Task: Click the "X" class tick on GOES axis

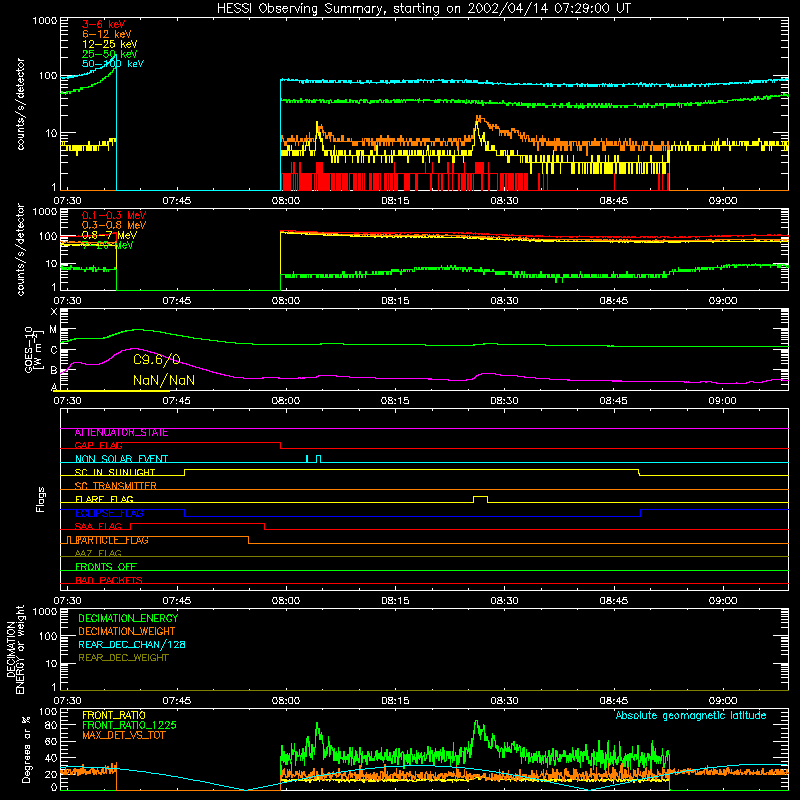Action: [54, 312]
